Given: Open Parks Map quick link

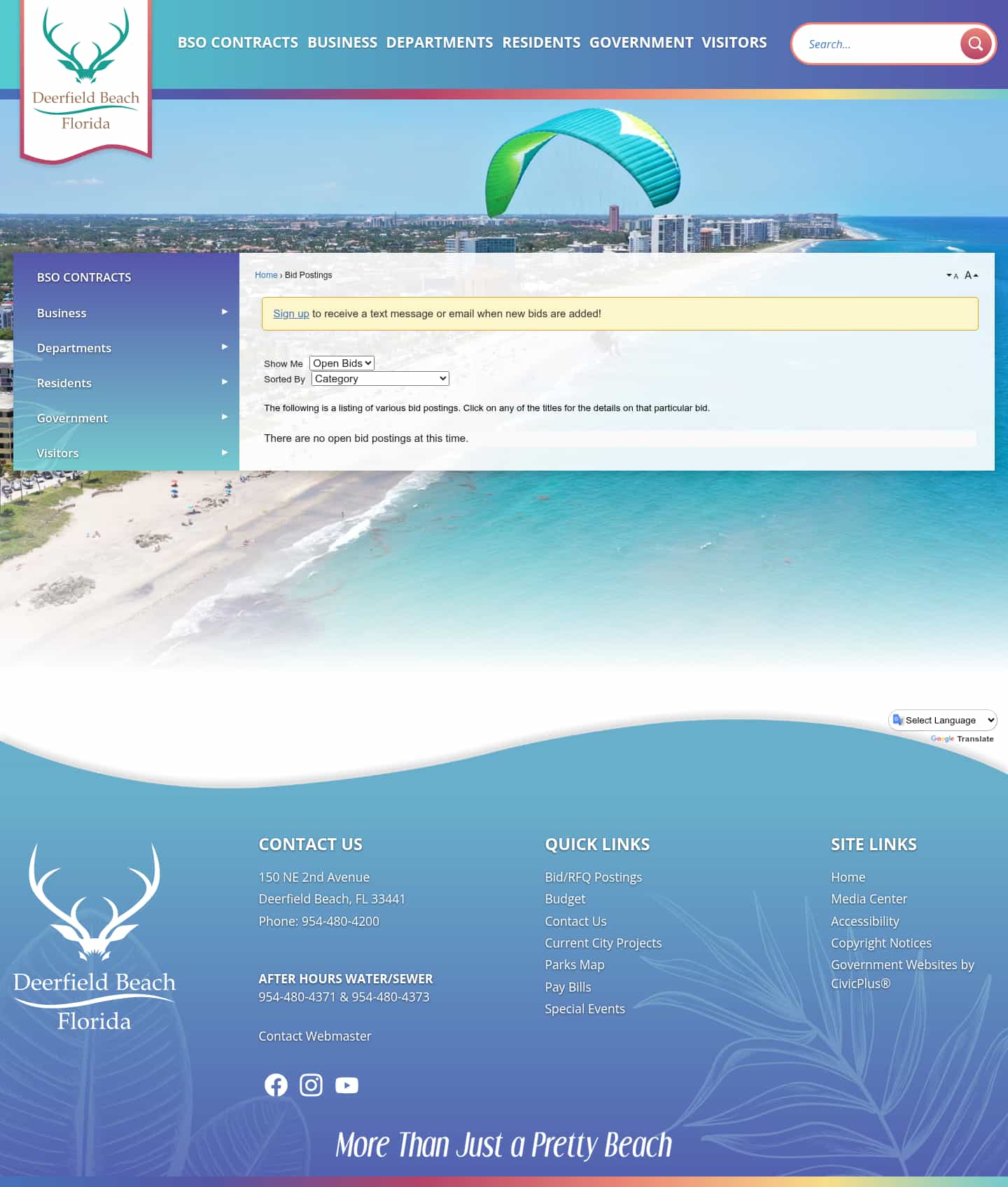Looking at the screenshot, I should 575,965.
